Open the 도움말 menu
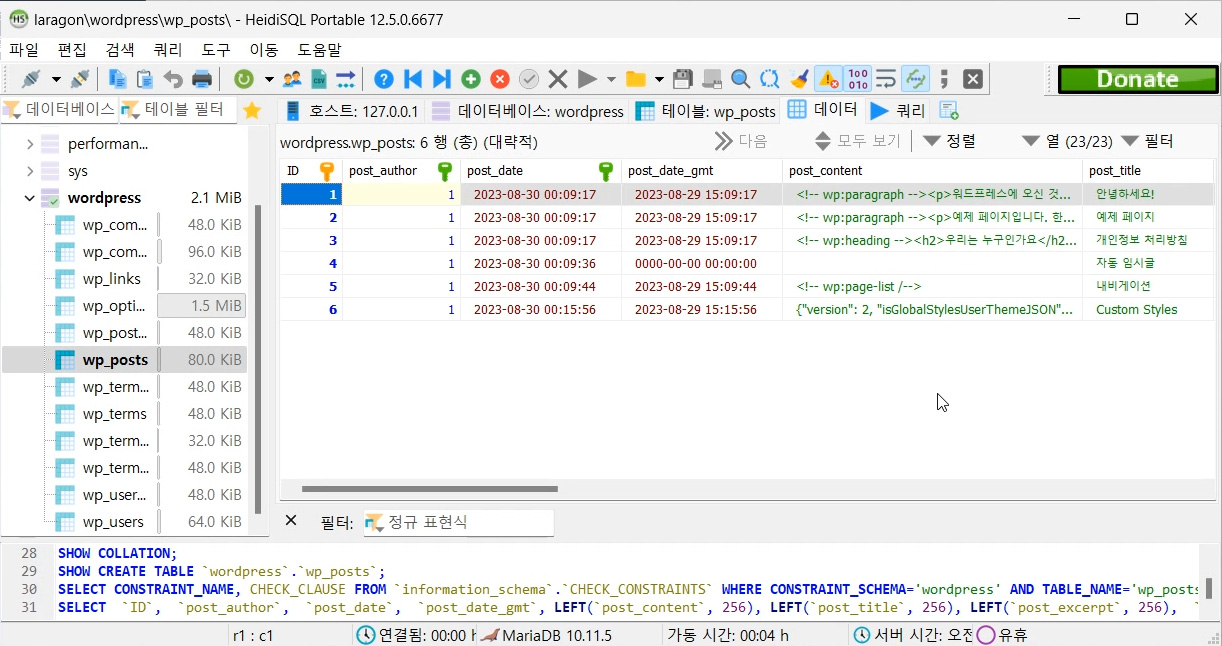The height and width of the screenshot is (646, 1222). pos(319,49)
